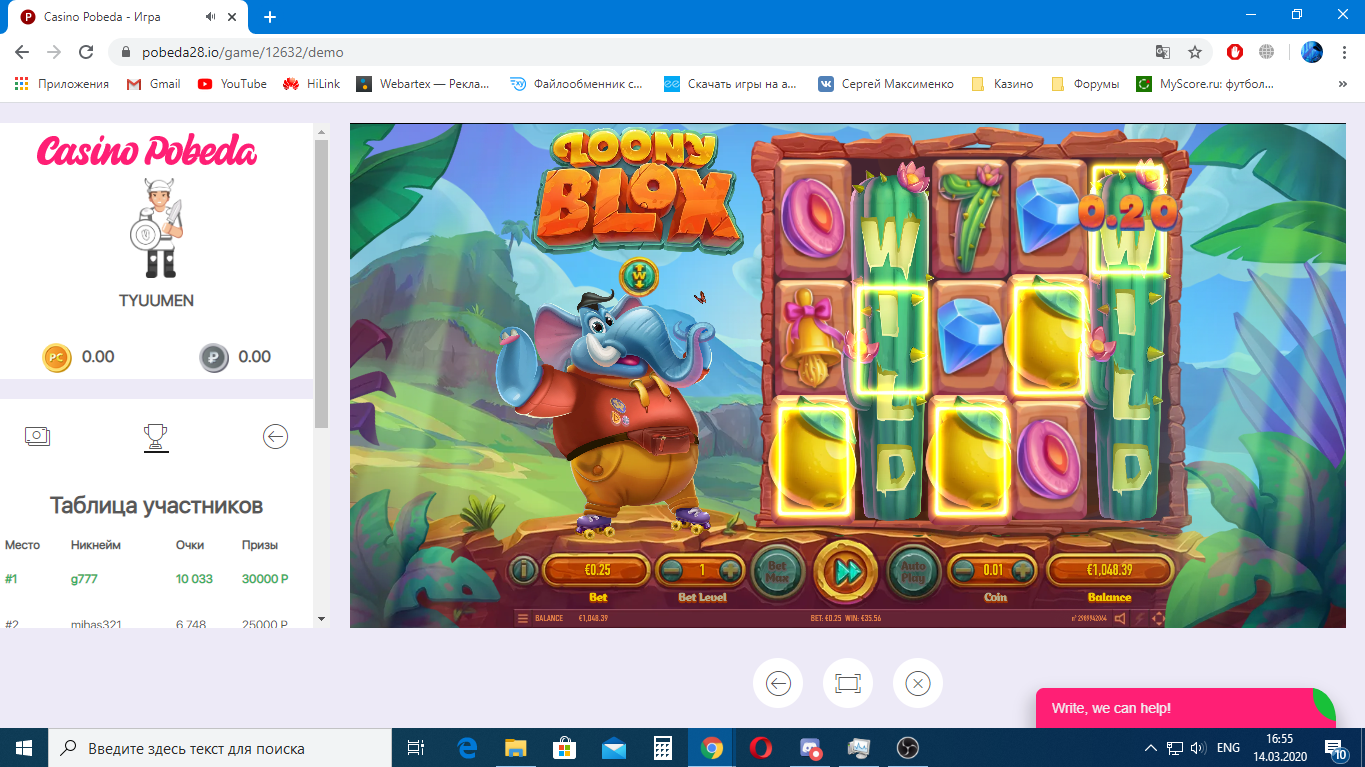Lower the Coin value with minus
Viewport: 1365px width, 767px height.
coord(964,571)
